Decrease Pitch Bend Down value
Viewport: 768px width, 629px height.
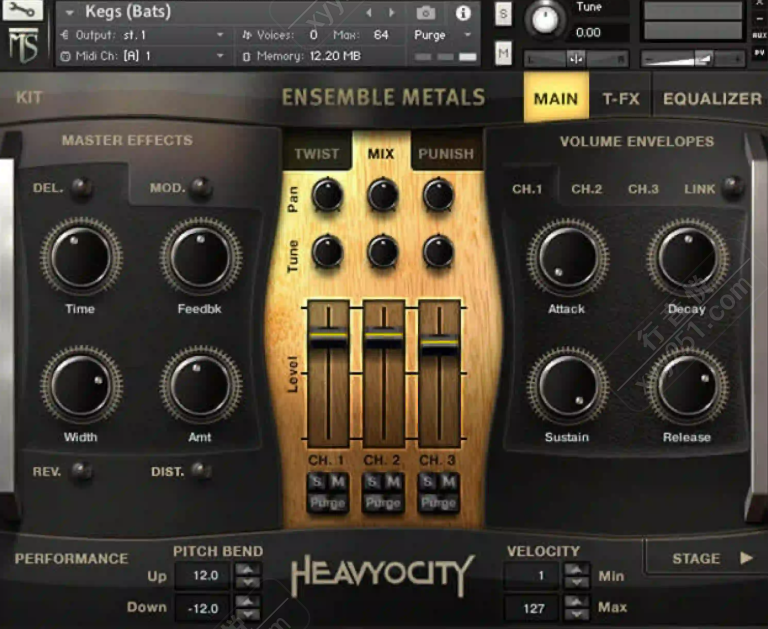248,614
